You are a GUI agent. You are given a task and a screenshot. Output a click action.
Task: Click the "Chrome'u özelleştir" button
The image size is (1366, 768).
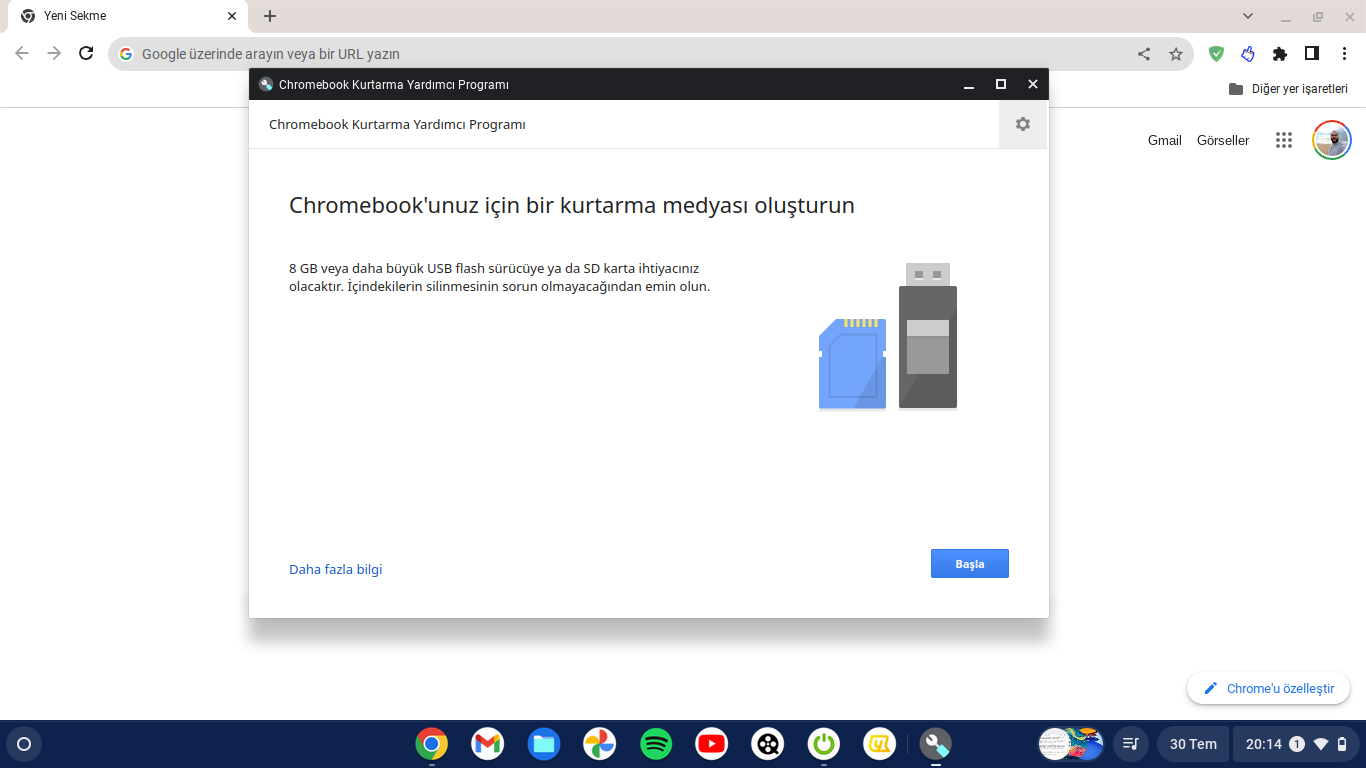(x=1269, y=688)
